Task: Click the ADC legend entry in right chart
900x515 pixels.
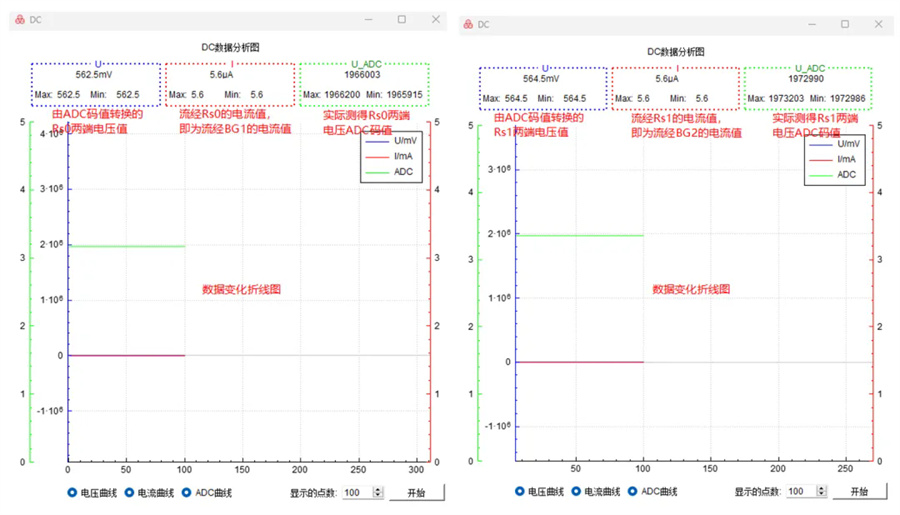Action: click(834, 174)
